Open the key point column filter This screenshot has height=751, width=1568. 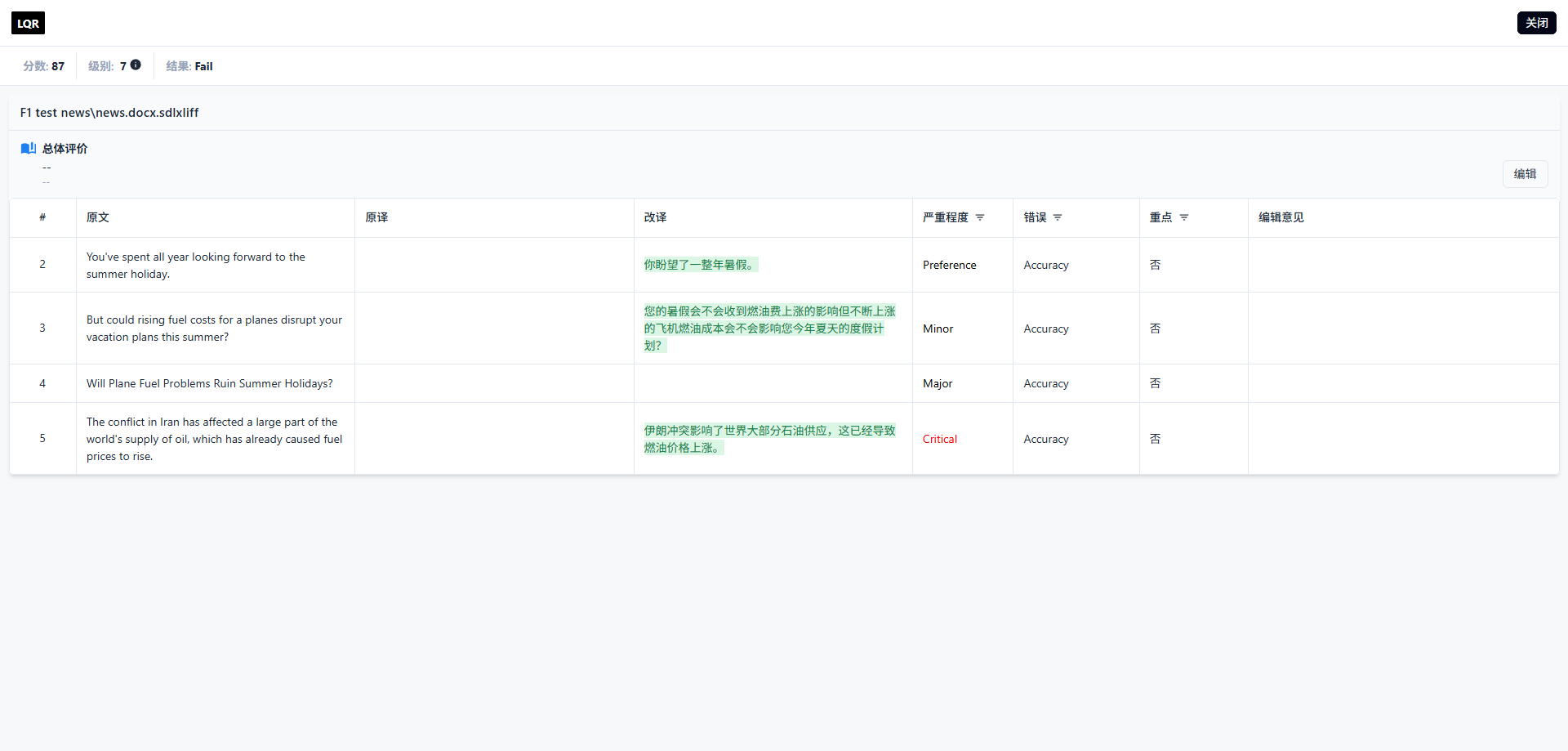point(1184,217)
